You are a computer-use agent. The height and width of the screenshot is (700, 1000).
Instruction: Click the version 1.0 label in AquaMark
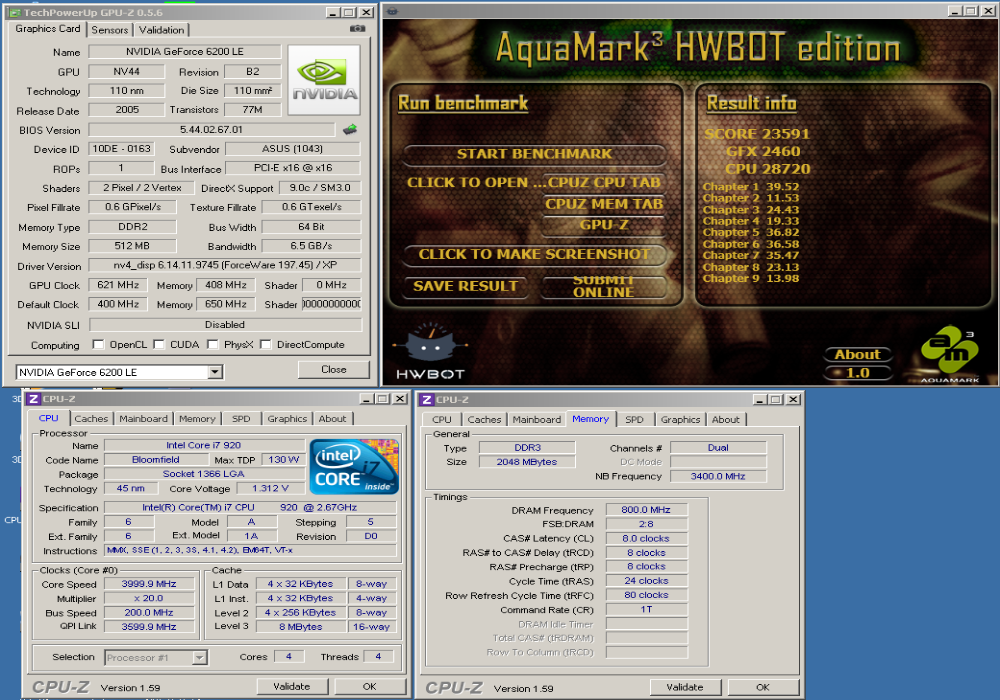(858, 373)
